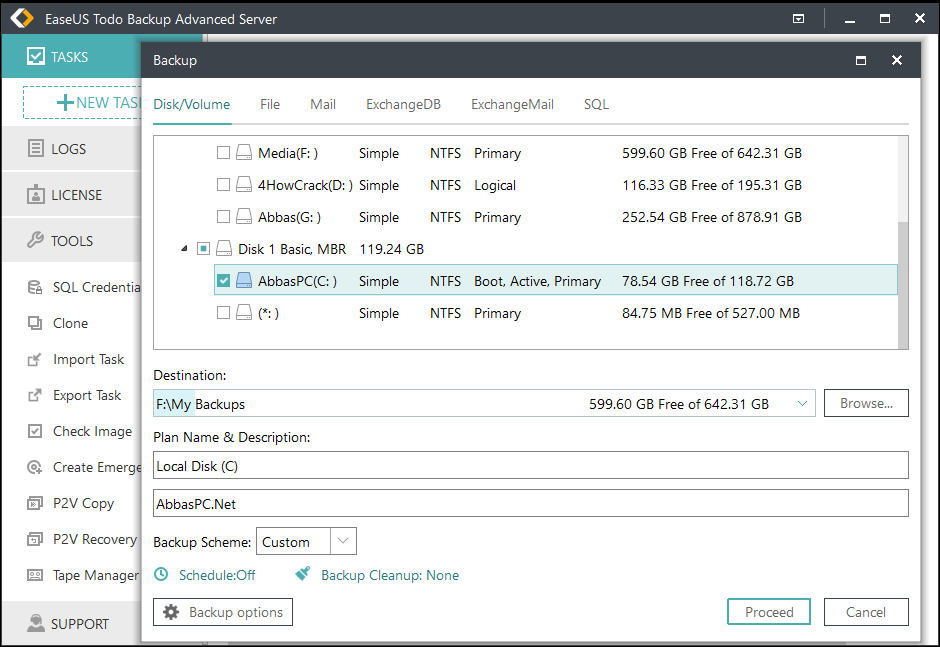The height and width of the screenshot is (647, 940).
Task: Switch to the File tab
Action: click(x=270, y=104)
